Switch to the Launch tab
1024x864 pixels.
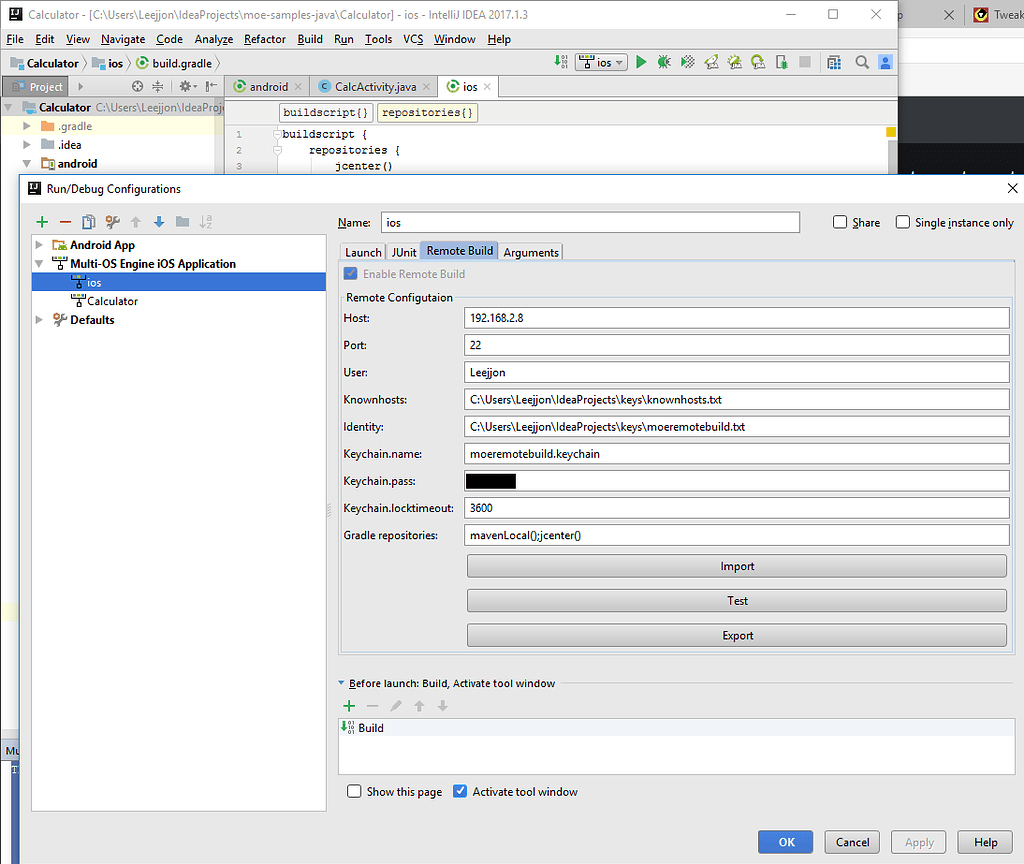pyautogui.click(x=363, y=252)
